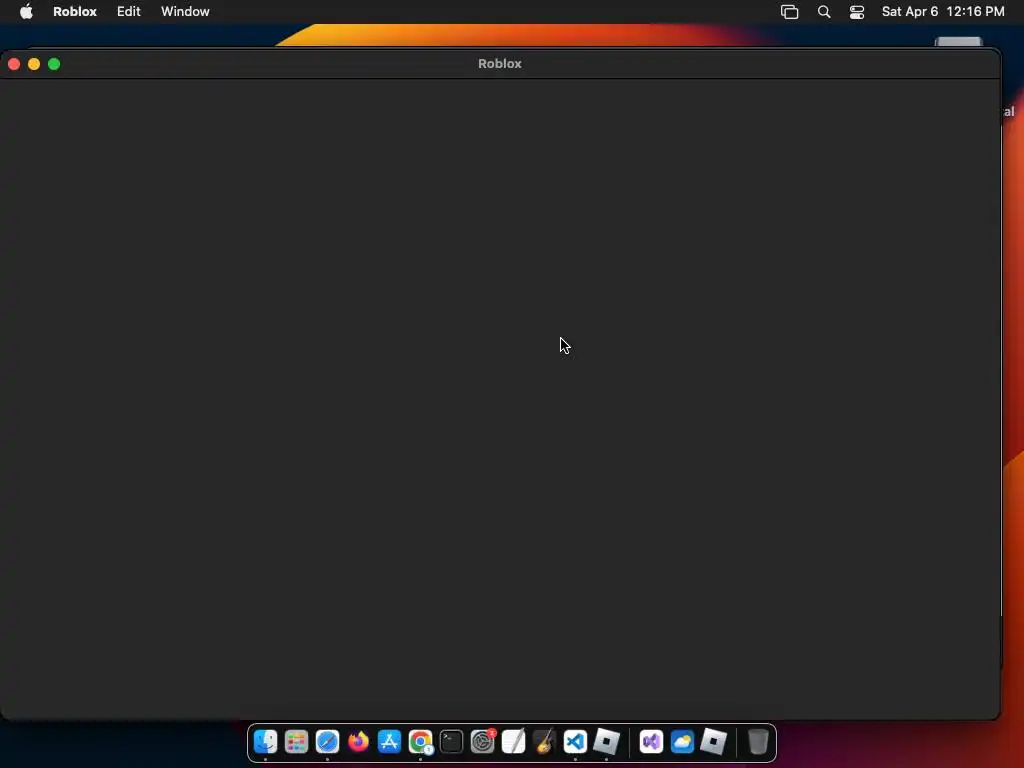This screenshot has width=1024, height=768.
Task: Open the Roblox application menu
Action: coord(74,11)
